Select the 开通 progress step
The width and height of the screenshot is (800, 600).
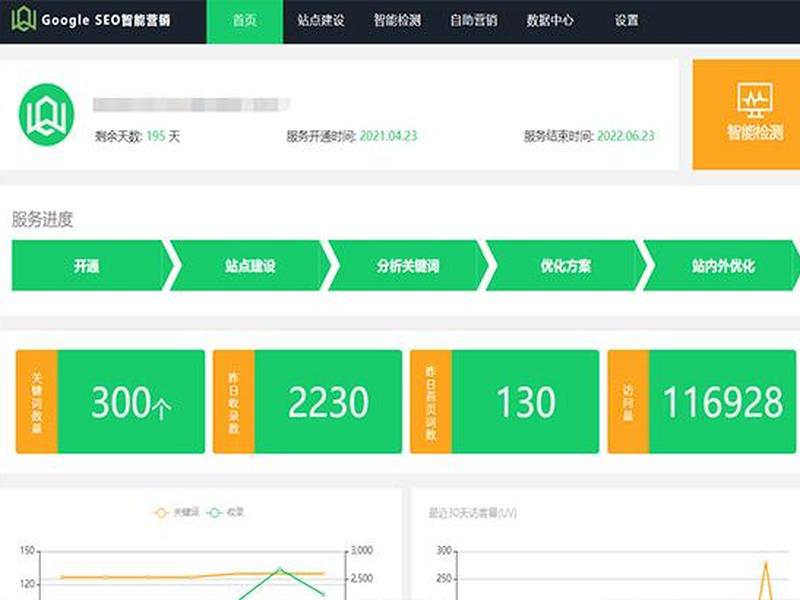[93, 265]
